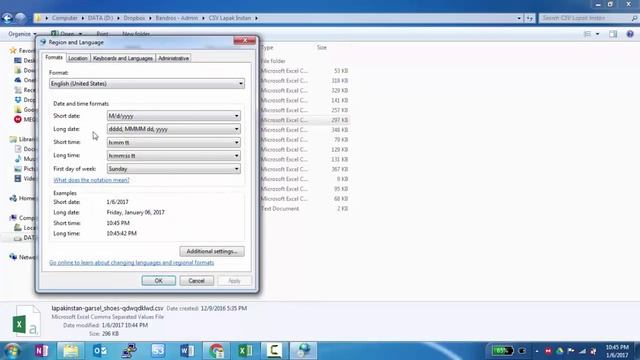Toggle the Explorer preview pane icon
Screen dimensions: 640x360
pyautogui.click(x=613, y=34)
